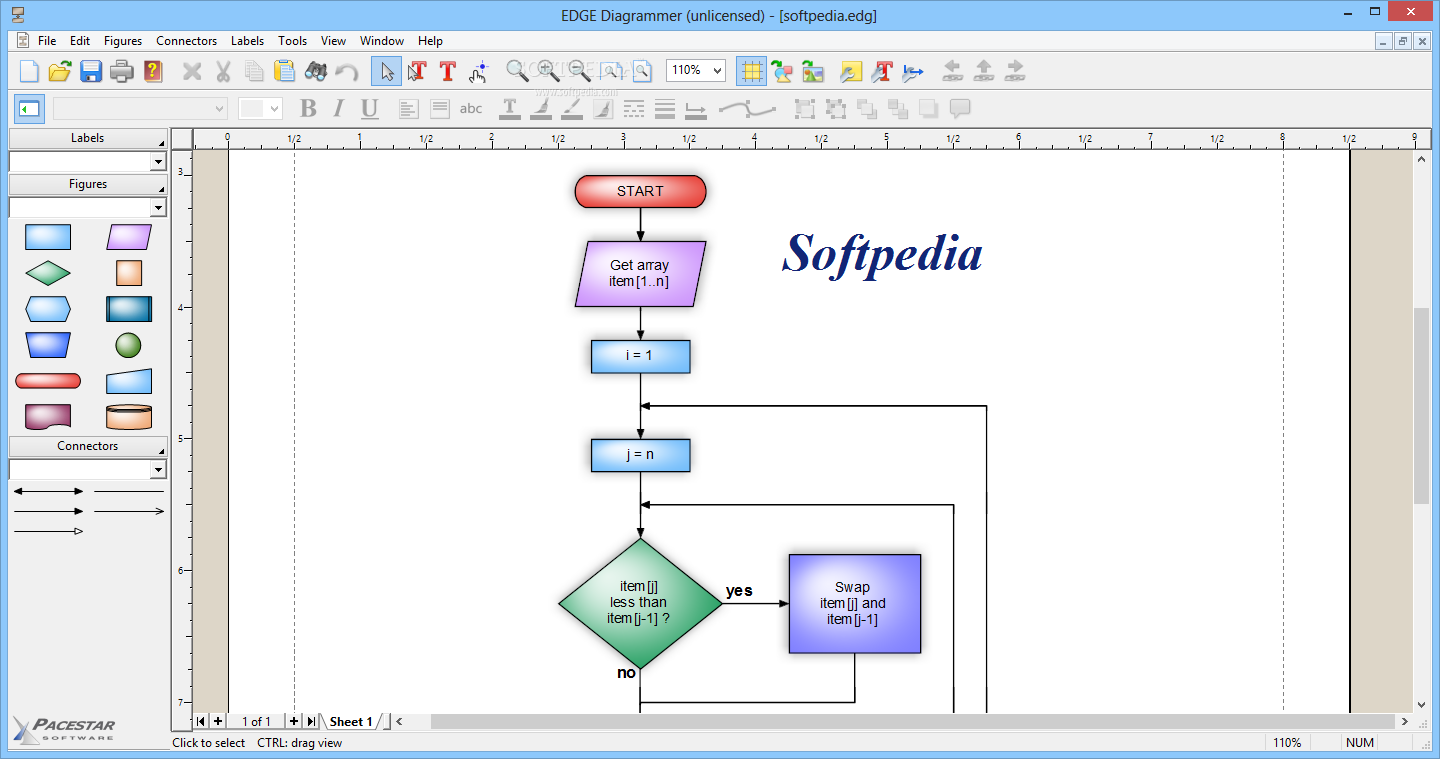Image resolution: width=1440 pixels, height=759 pixels.
Task: Toggle underline formatting
Action: pos(369,108)
